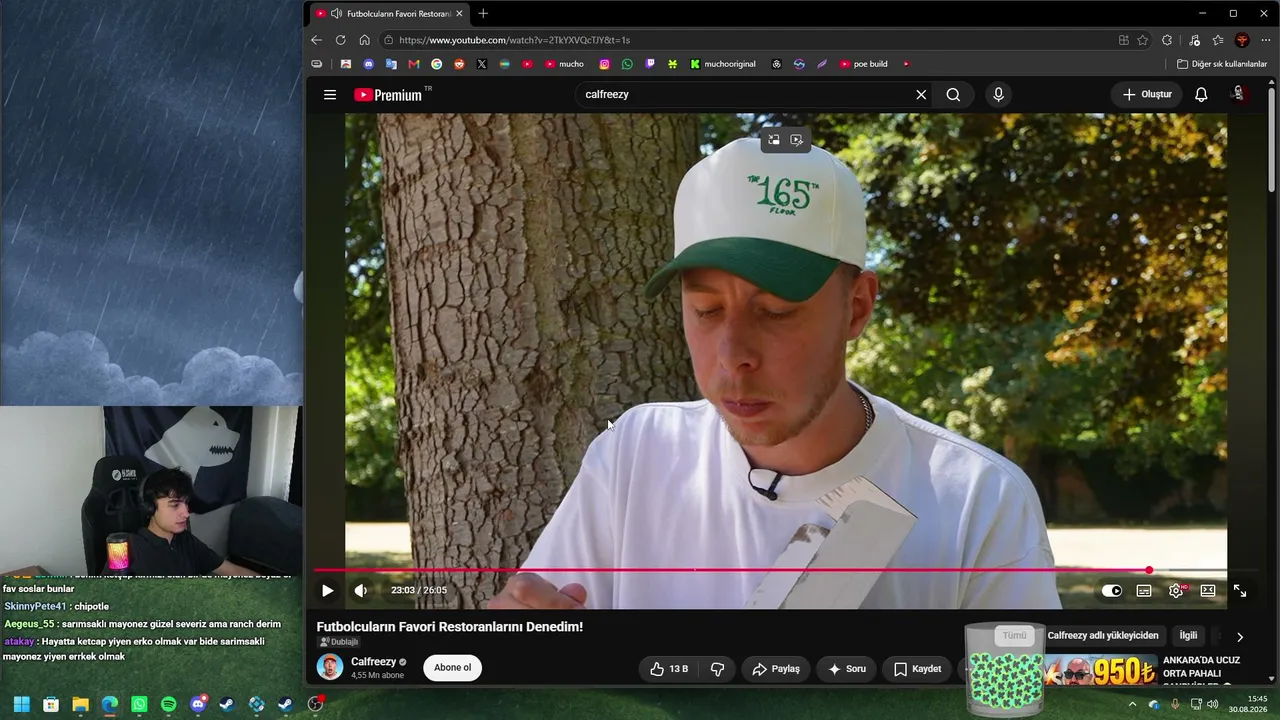Click the Oluştur create button

click(1146, 95)
